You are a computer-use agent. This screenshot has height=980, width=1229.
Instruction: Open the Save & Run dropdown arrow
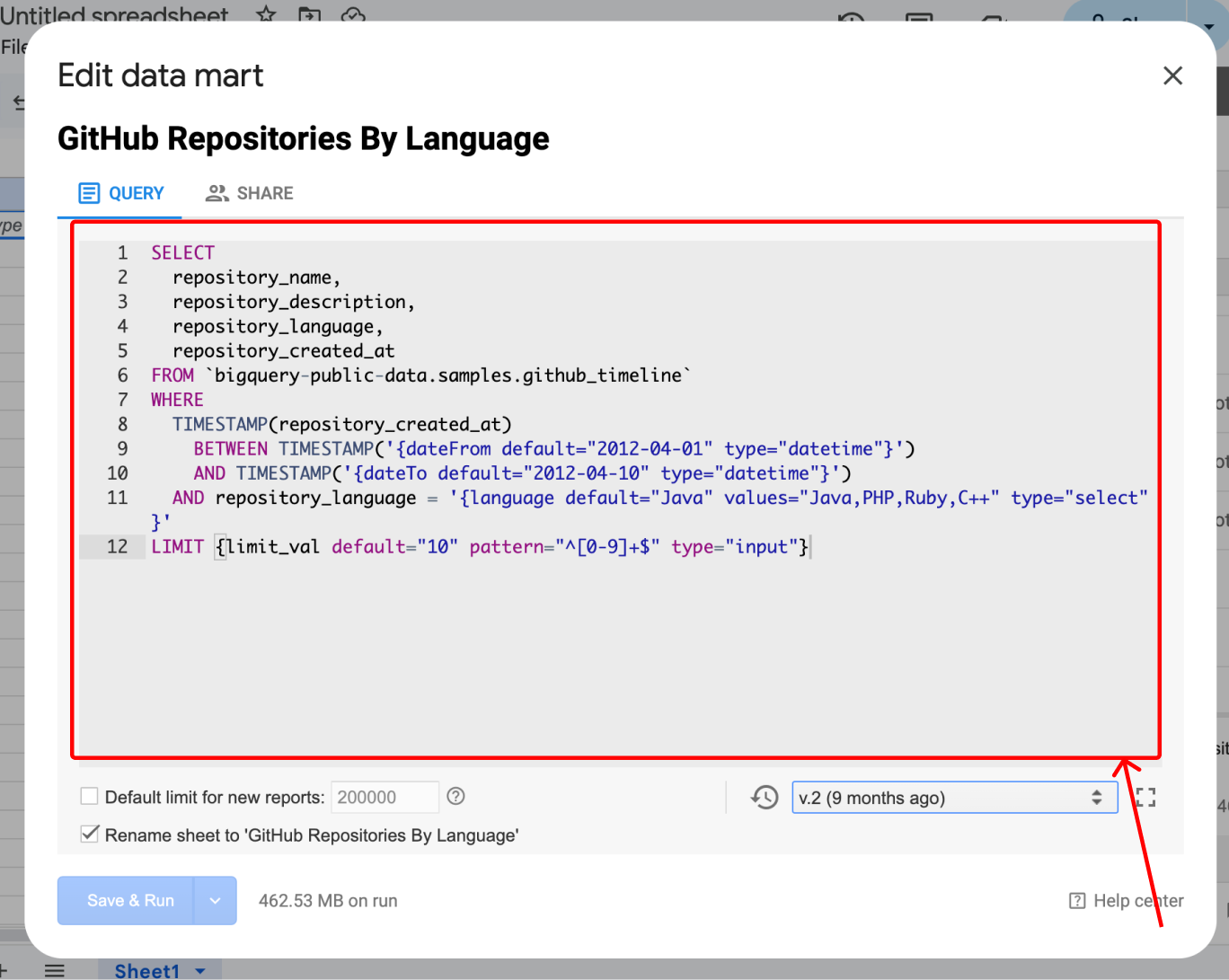[216, 901]
